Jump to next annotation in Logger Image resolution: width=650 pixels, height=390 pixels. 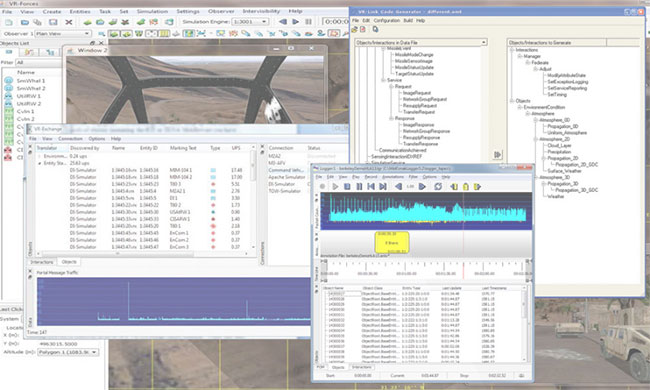pyautogui.click(x=478, y=187)
